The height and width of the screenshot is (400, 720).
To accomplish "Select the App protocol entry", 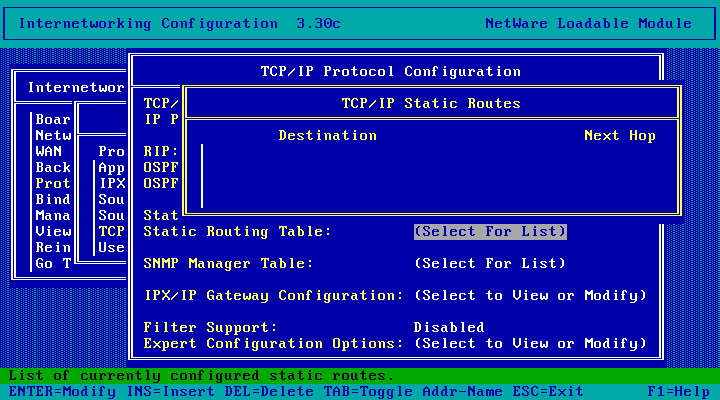I will (112, 168).
